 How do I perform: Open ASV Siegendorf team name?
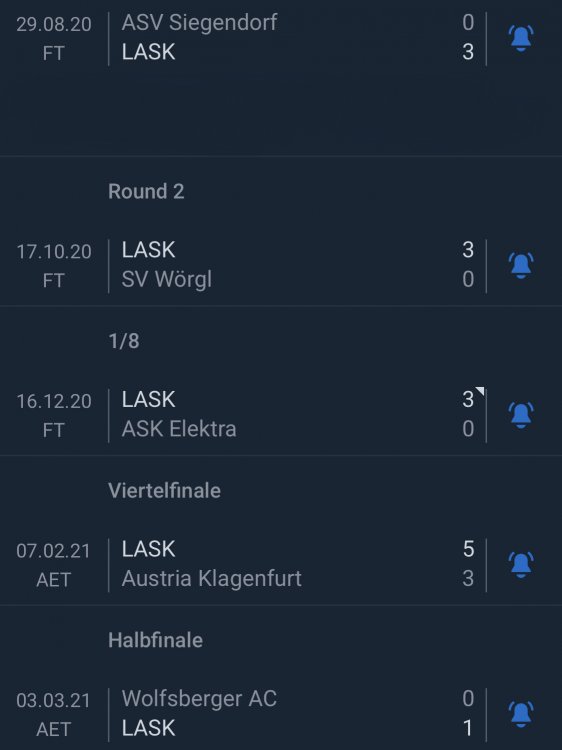[199, 22]
